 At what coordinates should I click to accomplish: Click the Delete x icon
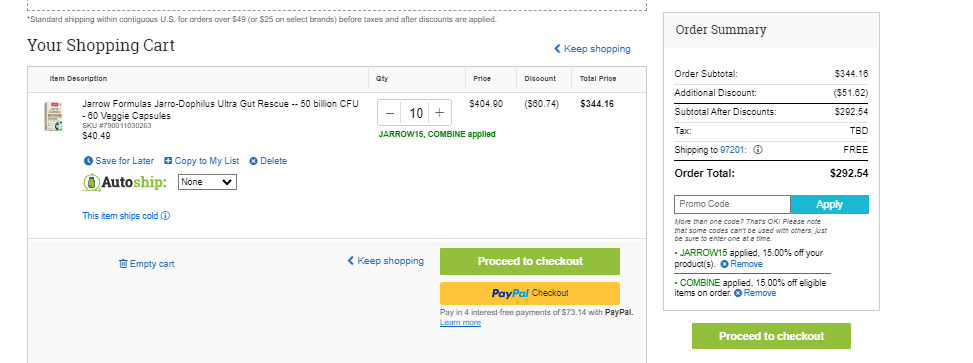[253, 161]
